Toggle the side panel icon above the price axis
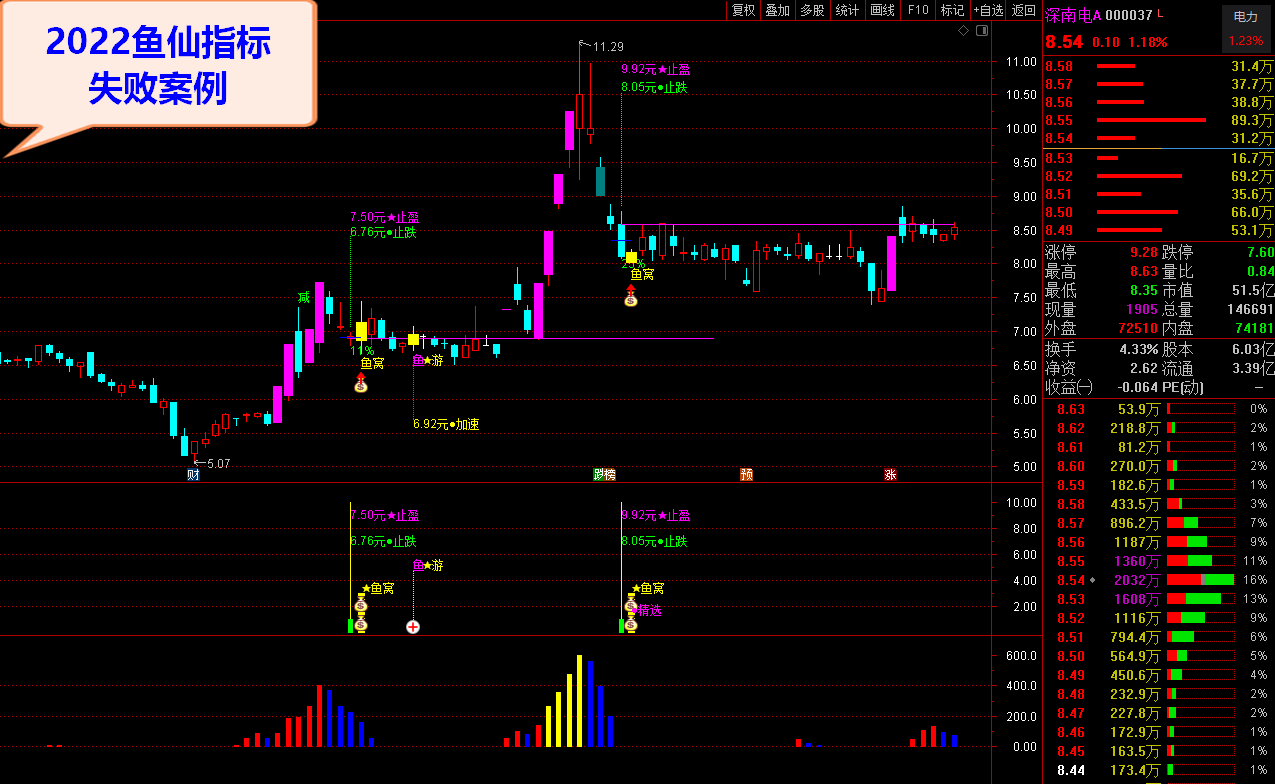Viewport: 1275px width, 784px height. tap(982, 31)
